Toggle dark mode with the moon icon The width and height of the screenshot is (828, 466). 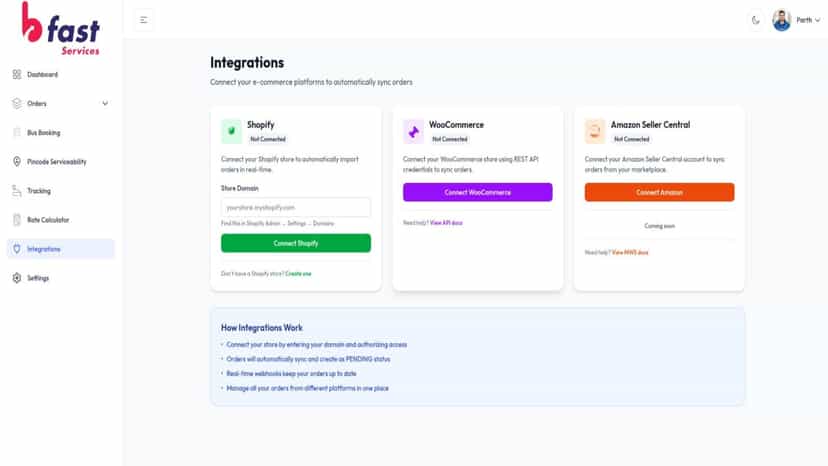tap(756, 20)
